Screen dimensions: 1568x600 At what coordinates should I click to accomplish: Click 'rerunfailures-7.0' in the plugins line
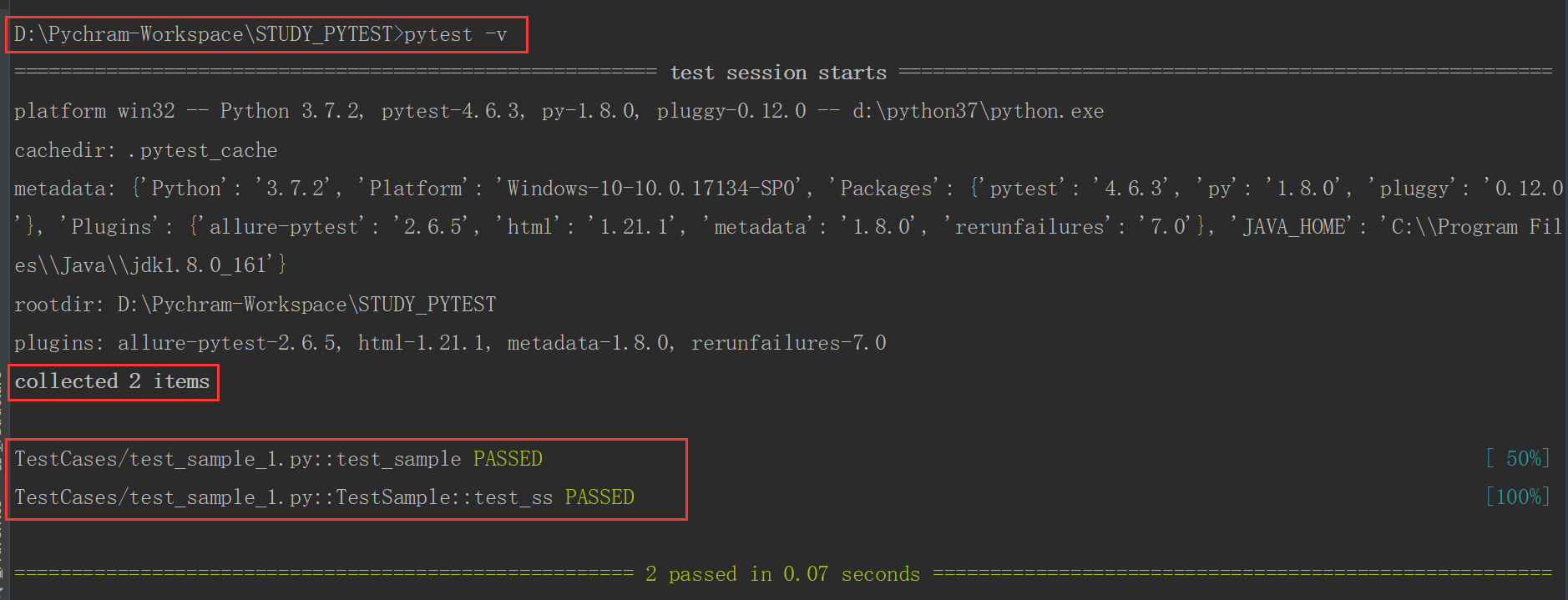788,343
